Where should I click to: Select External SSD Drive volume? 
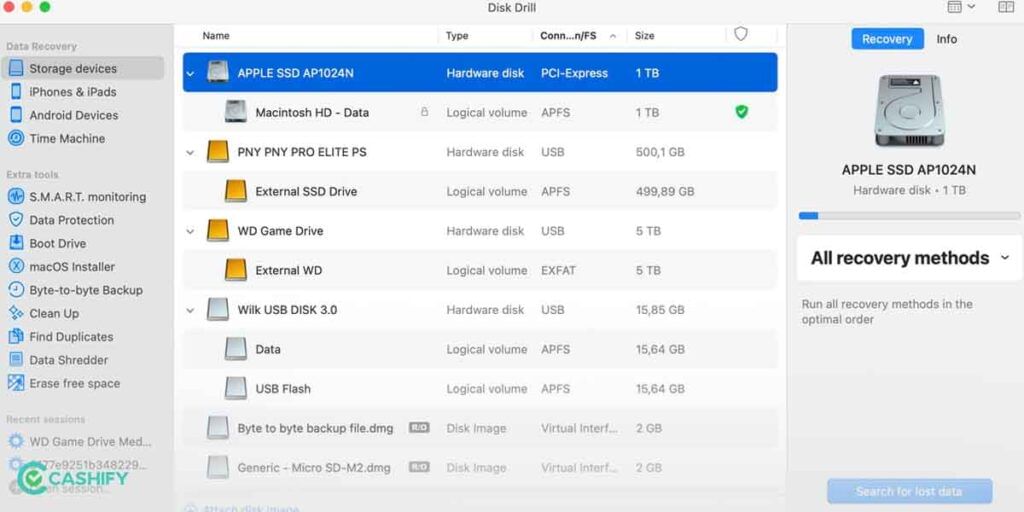(x=480, y=191)
